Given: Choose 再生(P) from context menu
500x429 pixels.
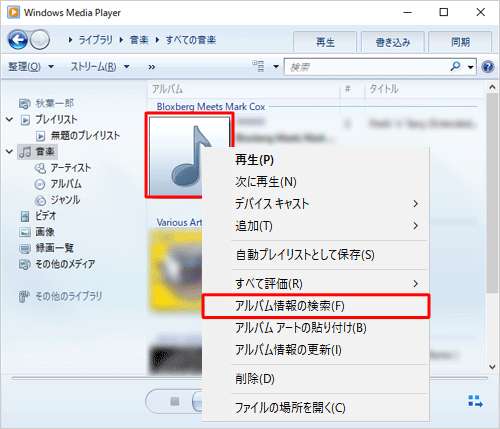Looking at the screenshot, I should click(315, 160).
